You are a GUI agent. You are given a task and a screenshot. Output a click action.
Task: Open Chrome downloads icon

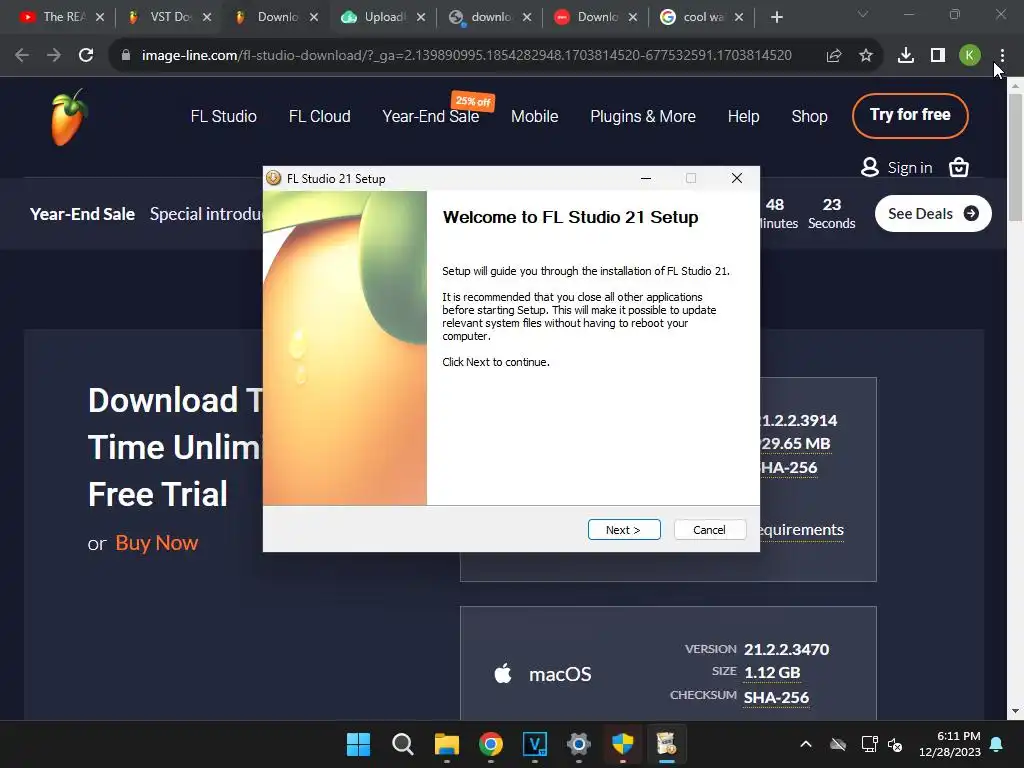pyautogui.click(x=906, y=56)
